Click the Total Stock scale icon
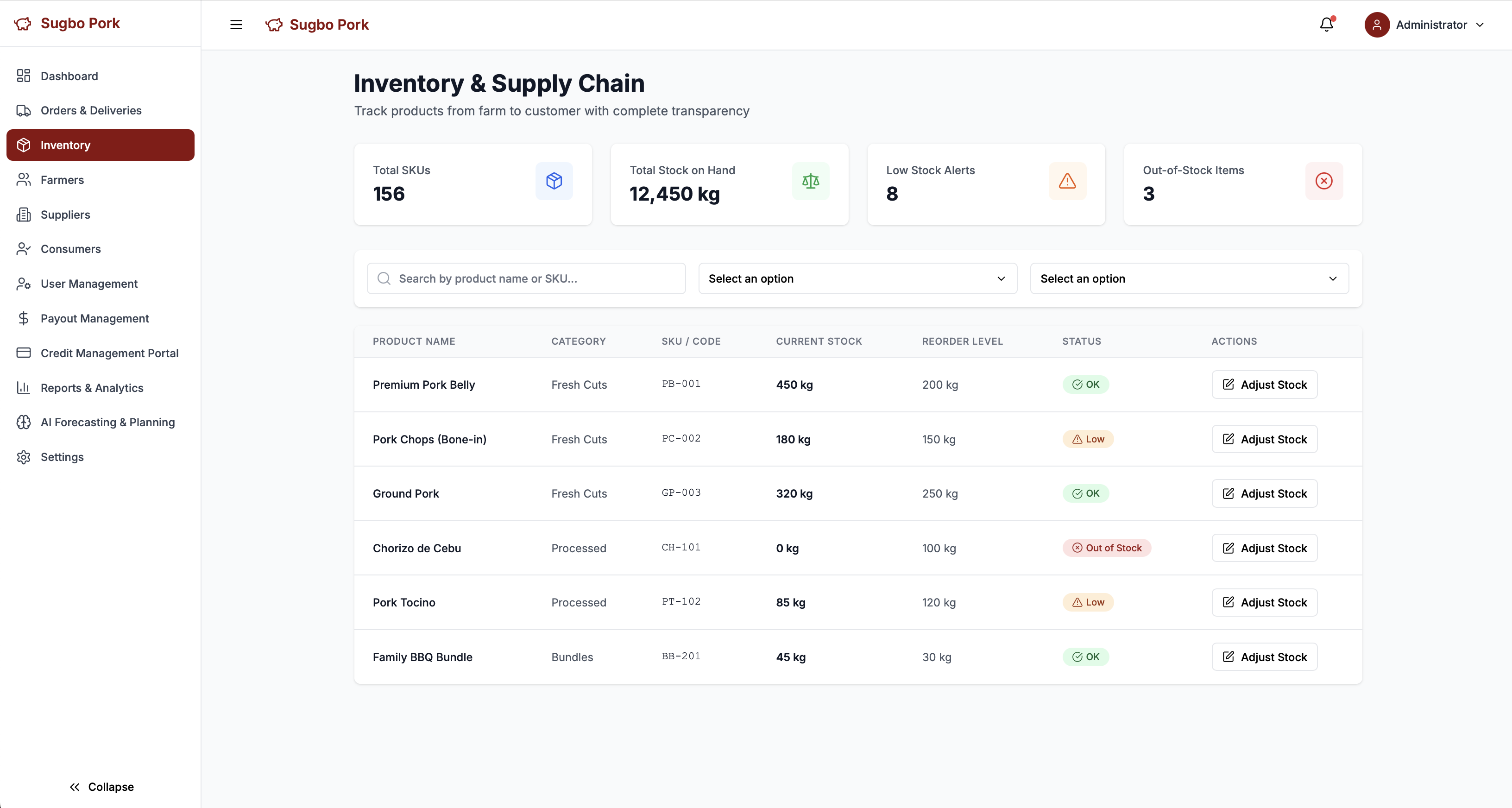 [x=810, y=181]
